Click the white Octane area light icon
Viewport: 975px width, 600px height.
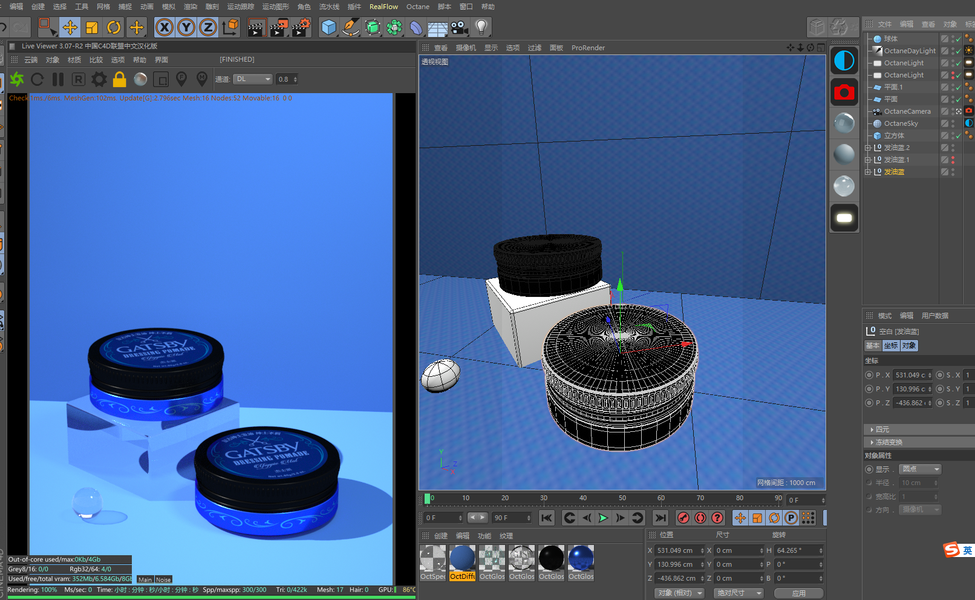844,218
